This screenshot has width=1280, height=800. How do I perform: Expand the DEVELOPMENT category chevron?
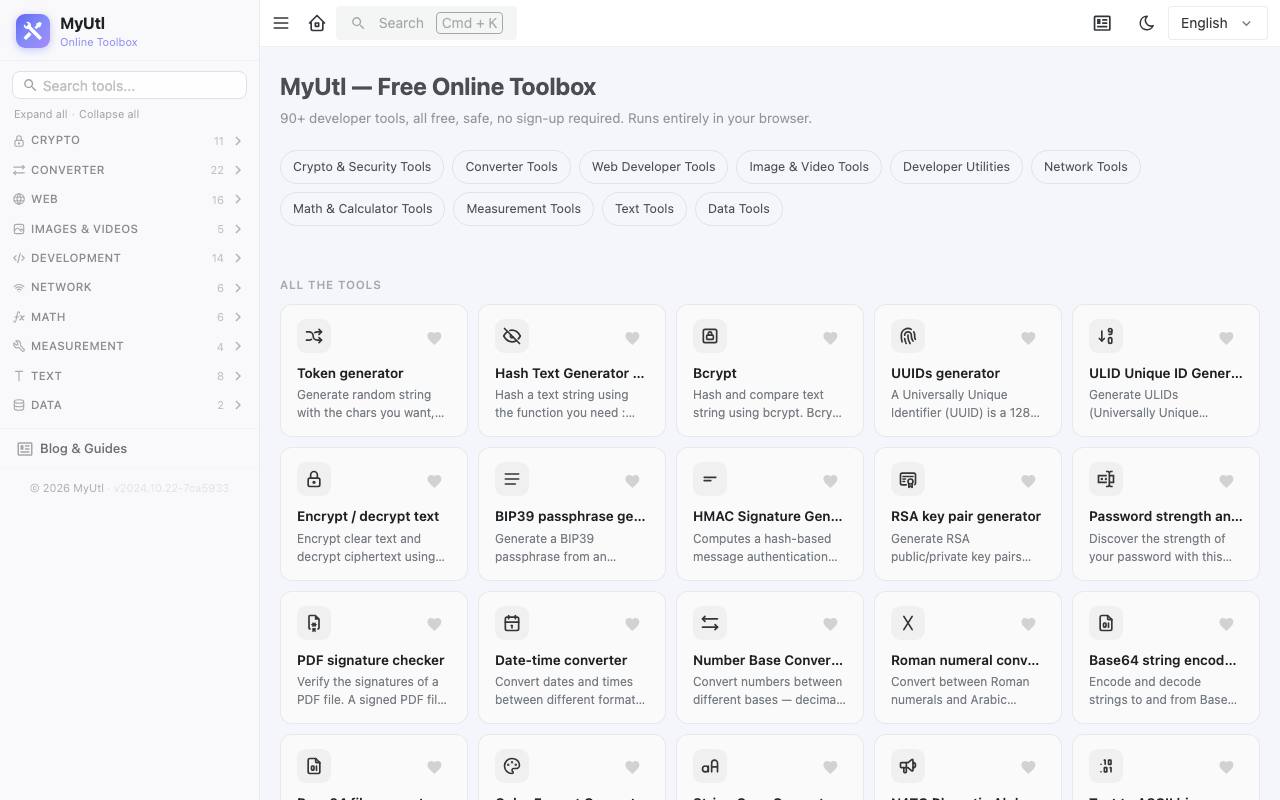tap(238, 258)
